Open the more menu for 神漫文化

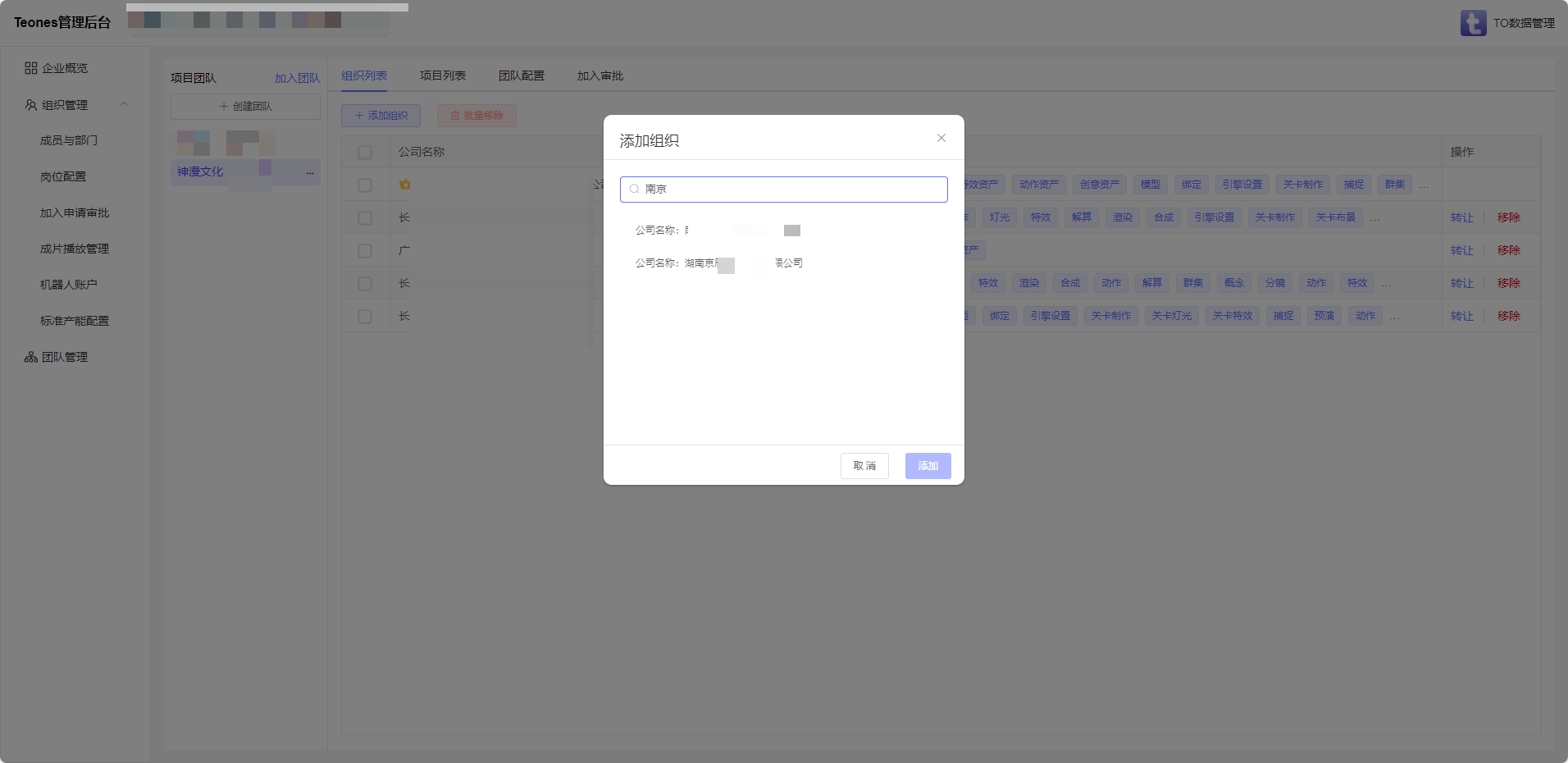point(309,172)
